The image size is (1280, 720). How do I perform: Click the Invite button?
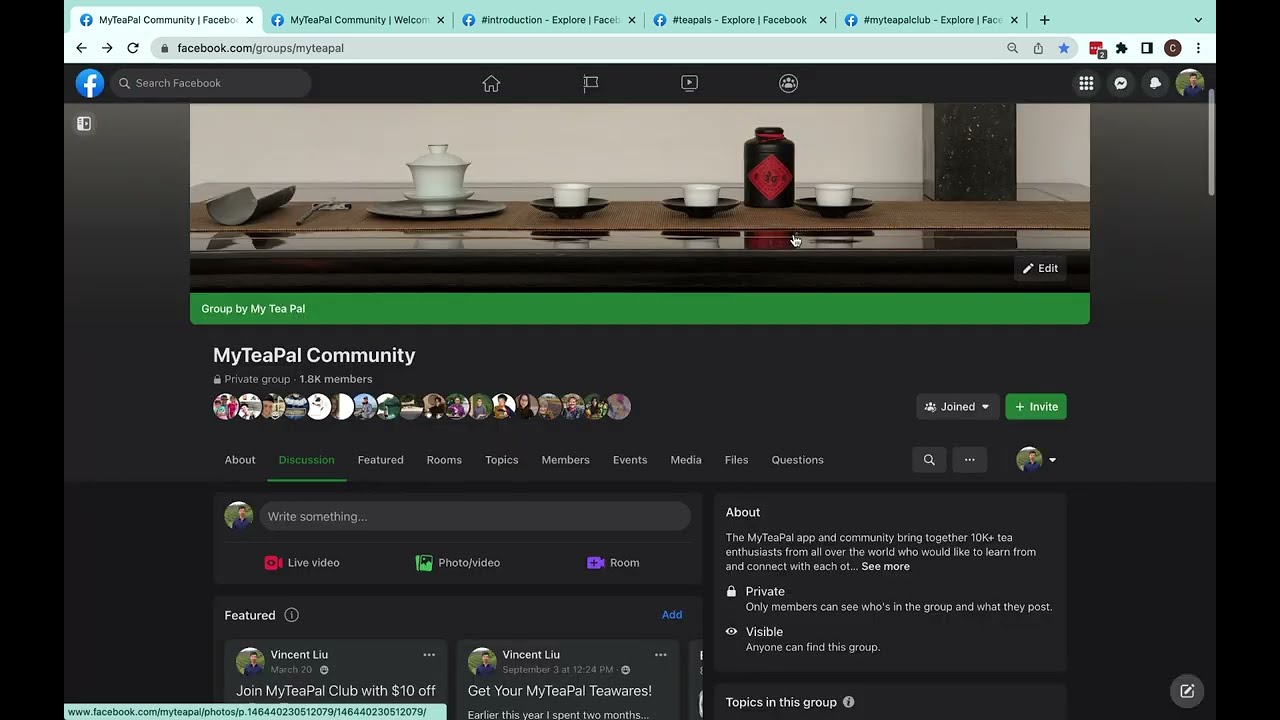coord(1036,407)
